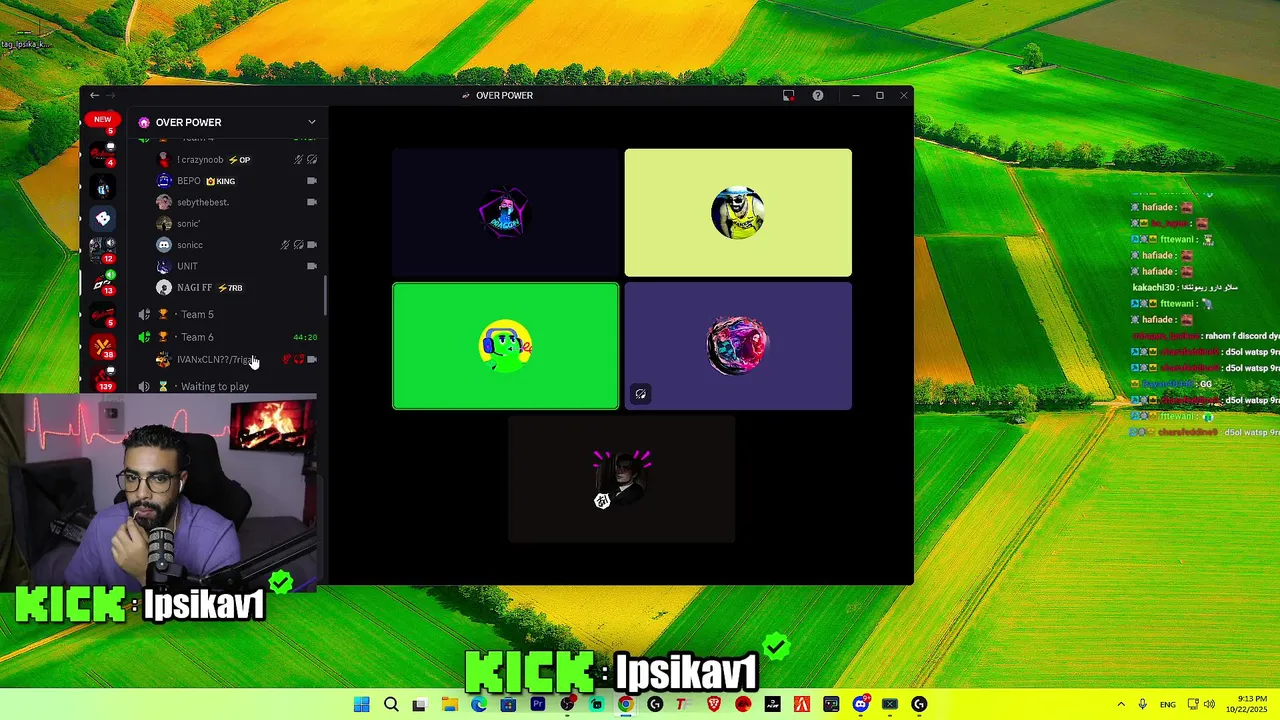Open ENG language switcher in tray
1280x720 pixels.
point(1168,705)
